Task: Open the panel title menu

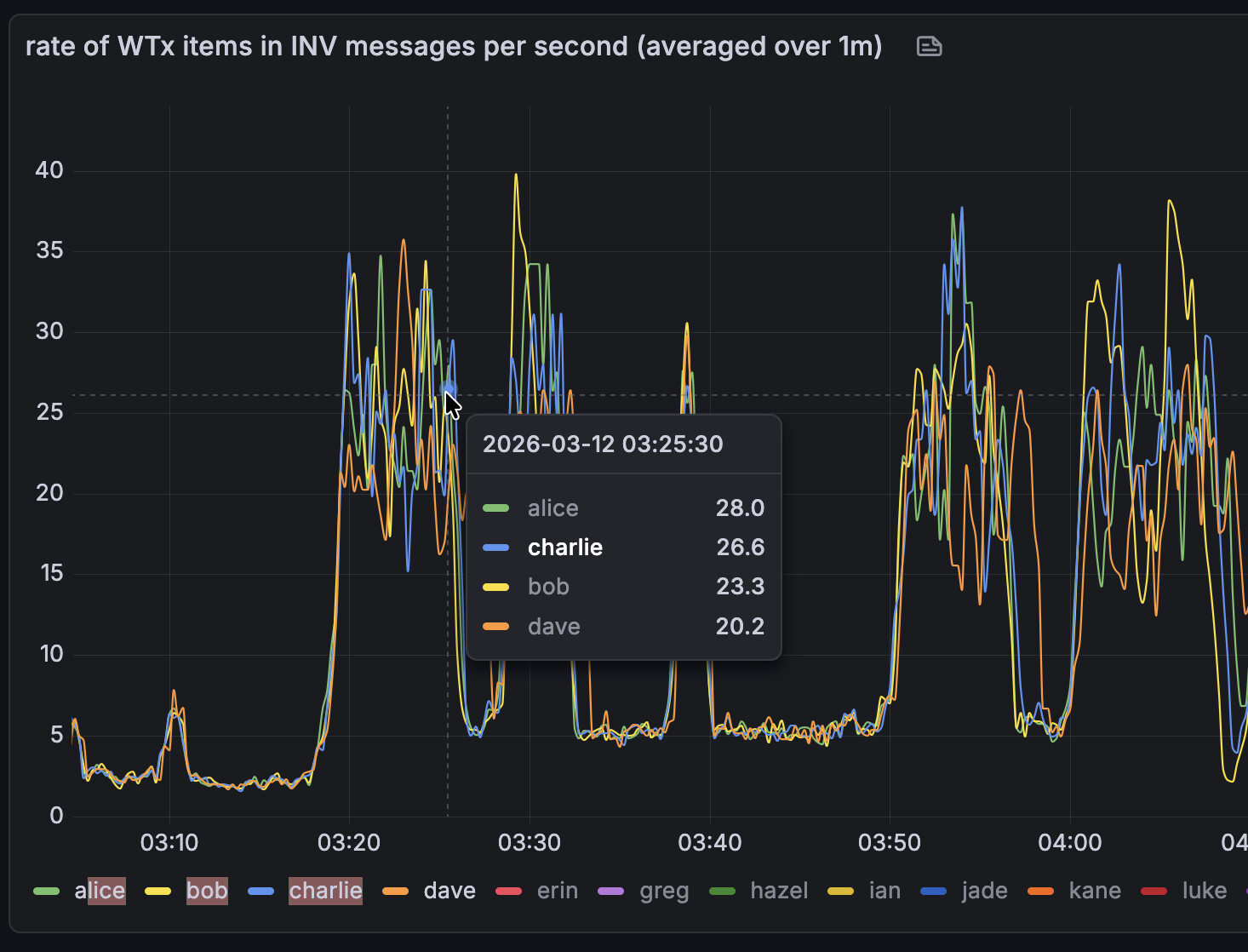Action: 454,46
